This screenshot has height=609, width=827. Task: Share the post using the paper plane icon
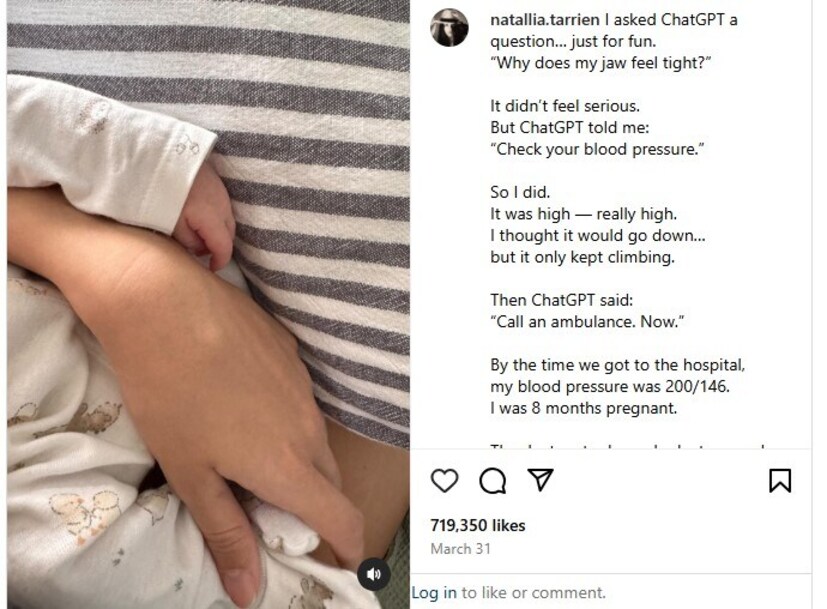point(541,479)
